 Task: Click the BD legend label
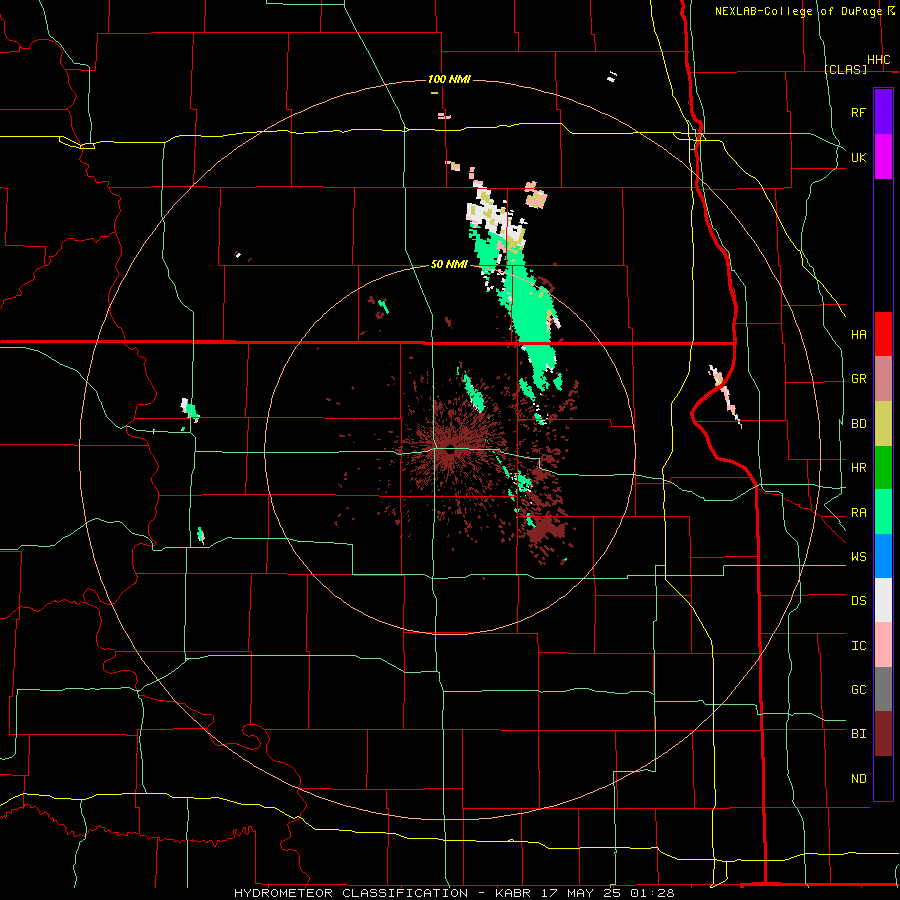point(858,424)
